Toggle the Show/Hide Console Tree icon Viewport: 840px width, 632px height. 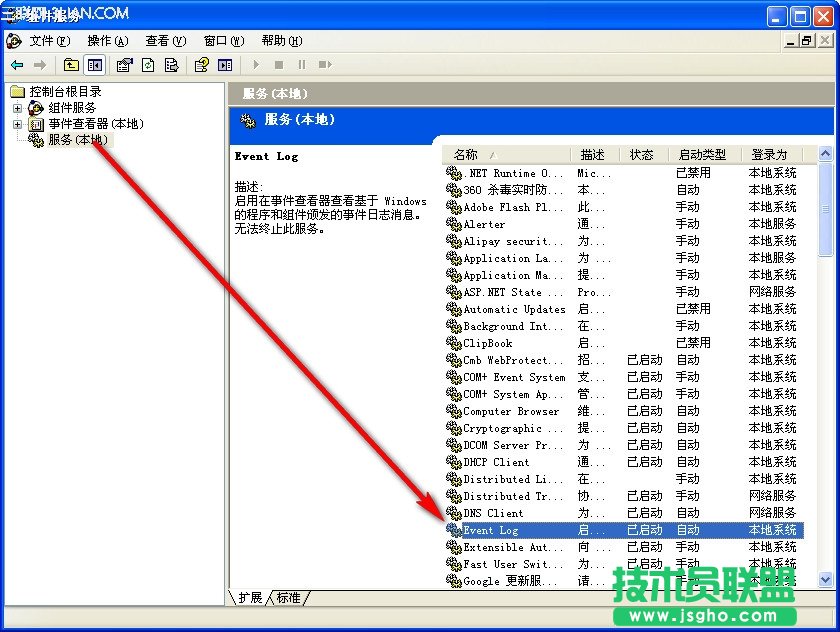coord(93,64)
